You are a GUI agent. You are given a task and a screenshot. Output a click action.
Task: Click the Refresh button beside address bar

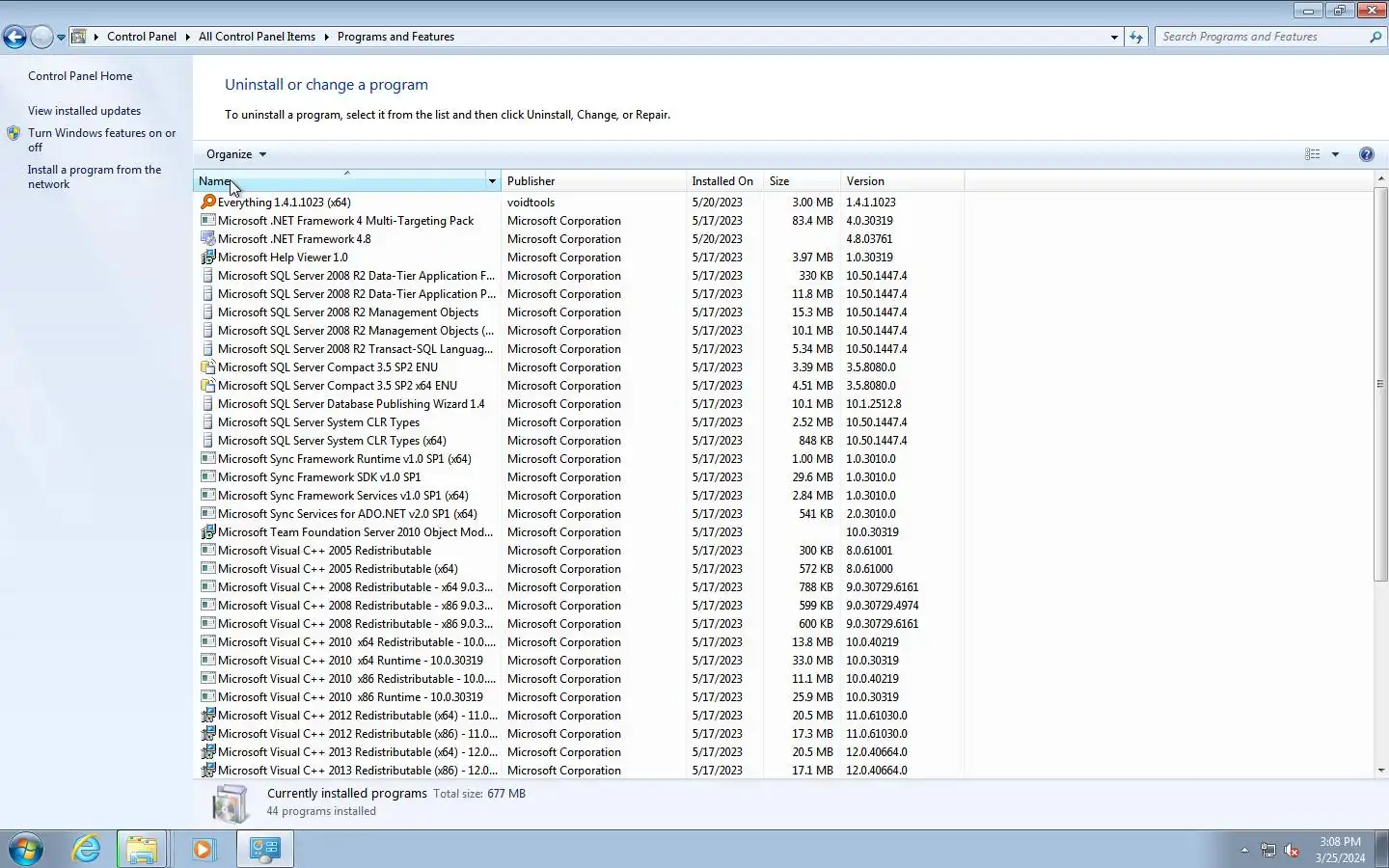tap(1136, 37)
